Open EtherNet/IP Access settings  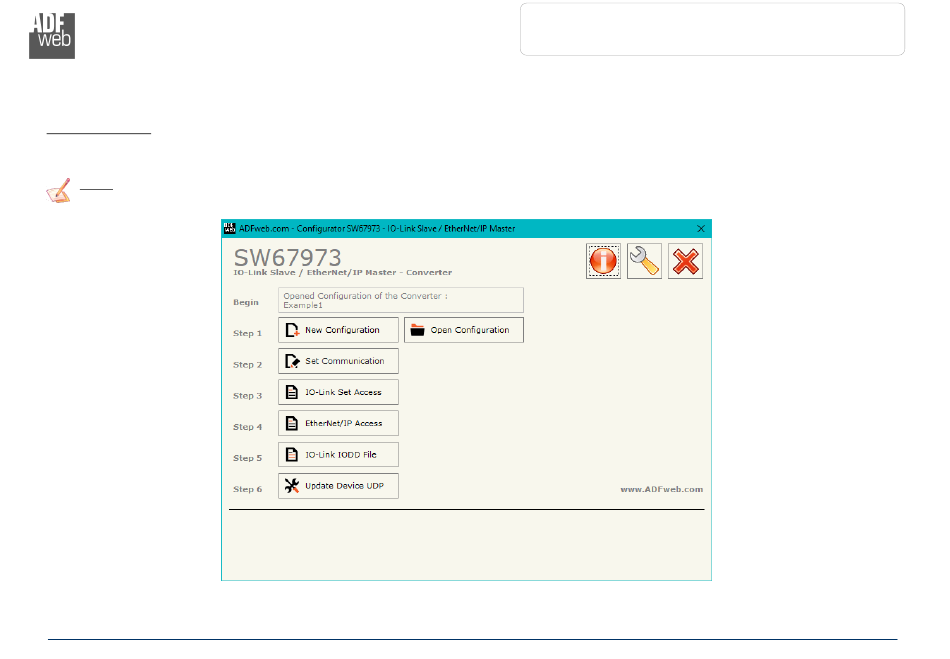click(338, 423)
